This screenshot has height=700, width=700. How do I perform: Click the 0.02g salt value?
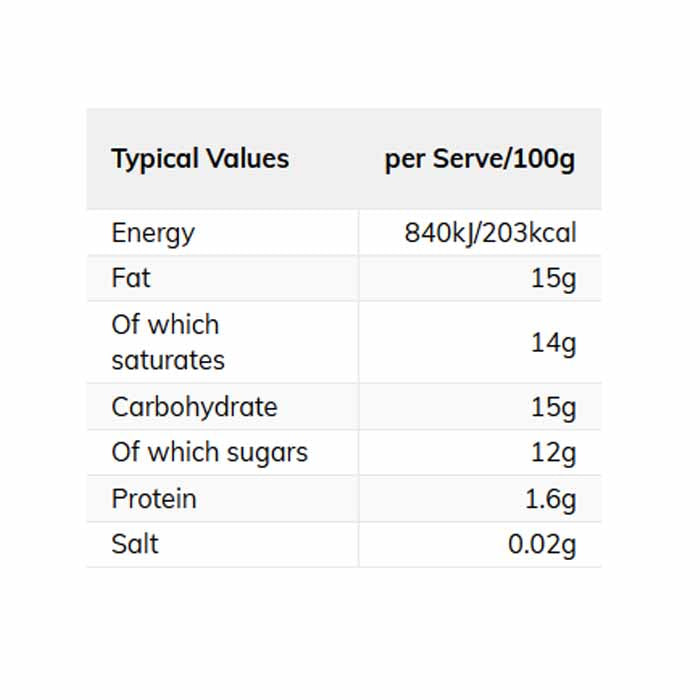(542, 544)
